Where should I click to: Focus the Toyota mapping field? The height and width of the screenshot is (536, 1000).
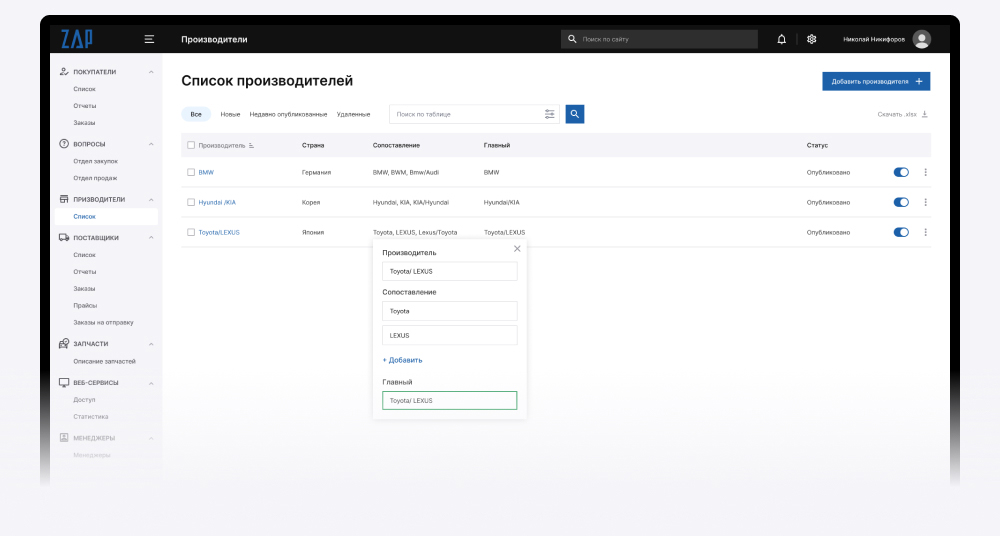point(450,311)
